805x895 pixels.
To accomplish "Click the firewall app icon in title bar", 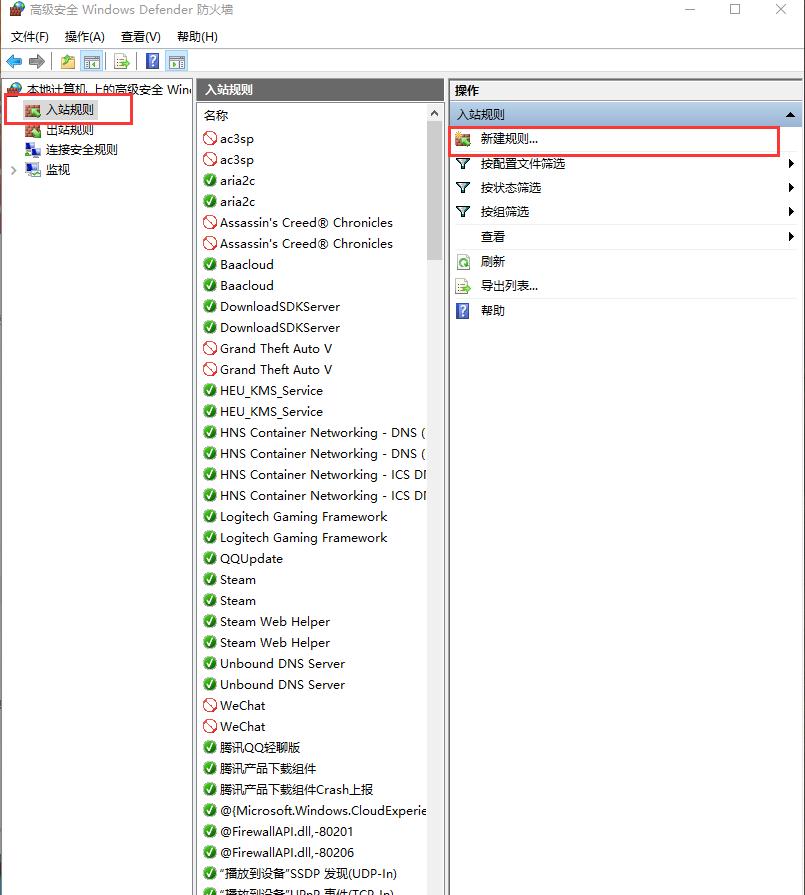I will (x=17, y=9).
